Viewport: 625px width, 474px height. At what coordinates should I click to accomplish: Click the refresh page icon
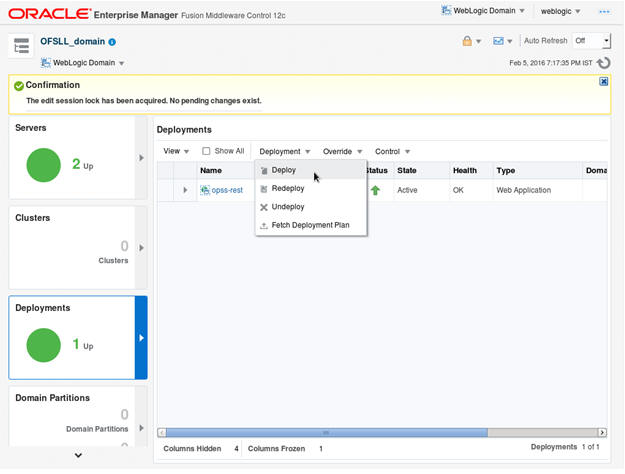click(604, 63)
